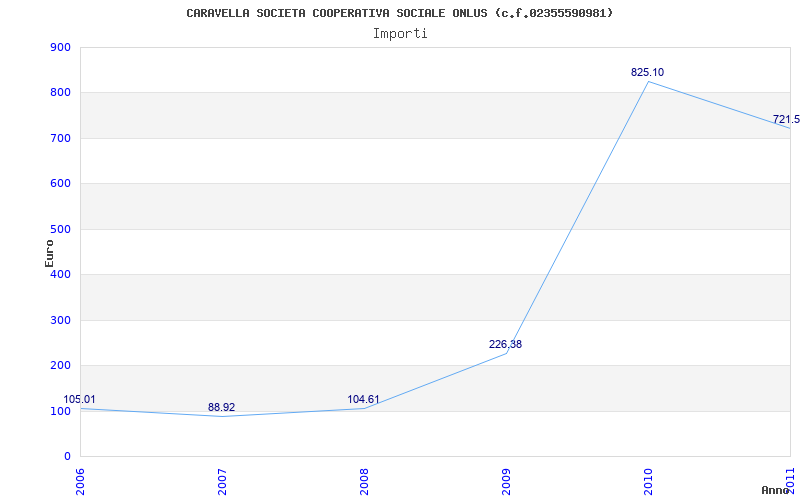The image size is (800, 500).
Task: Click the 300 y-axis value
Action: [x=60, y=320]
